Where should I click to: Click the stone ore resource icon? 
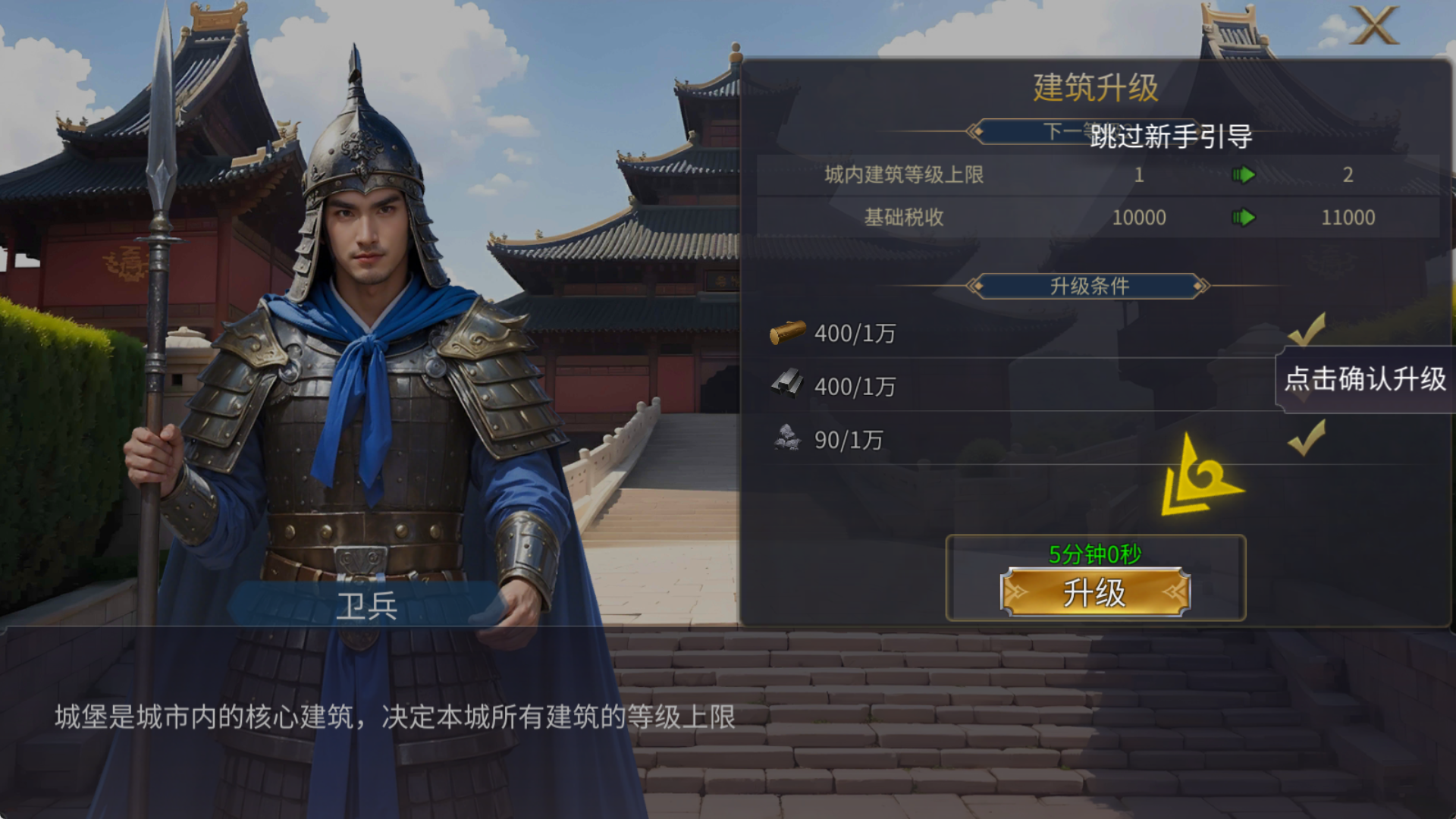point(787,438)
